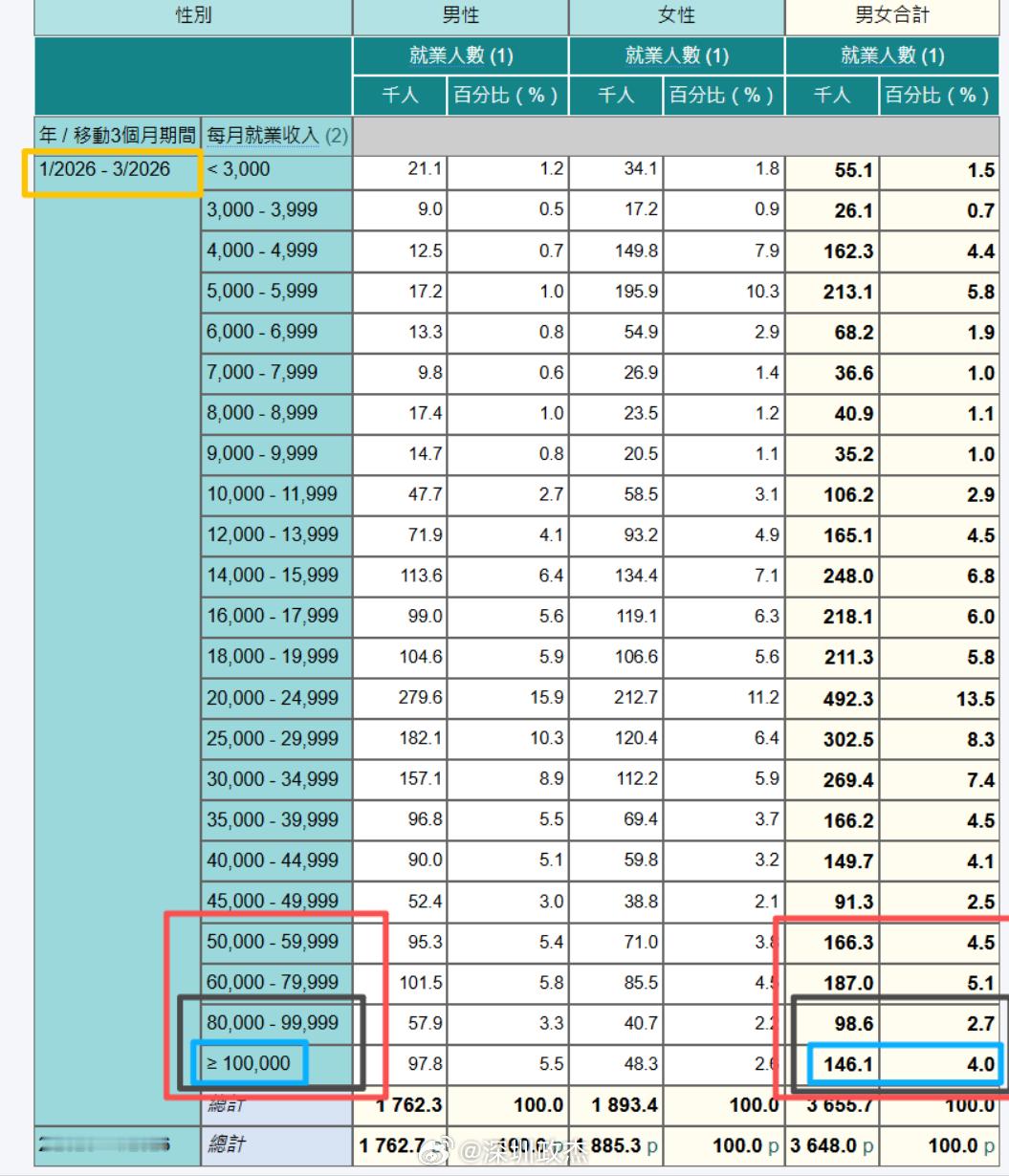
Task: Click male percentage 15.9 in 20,000 - 24,999 row
Action: pos(547,698)
